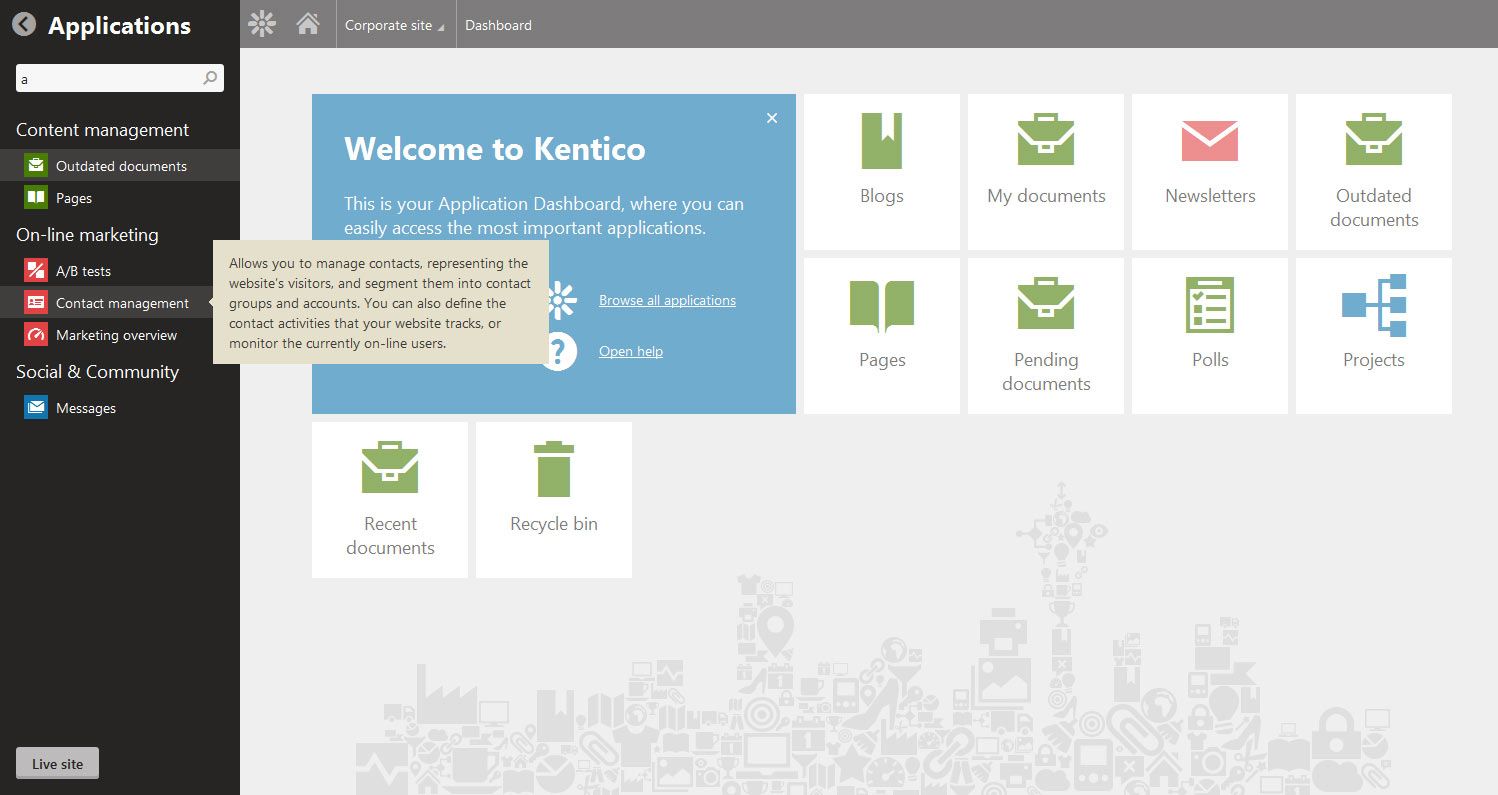Click the Social & Community category heading

click(97, 372)
